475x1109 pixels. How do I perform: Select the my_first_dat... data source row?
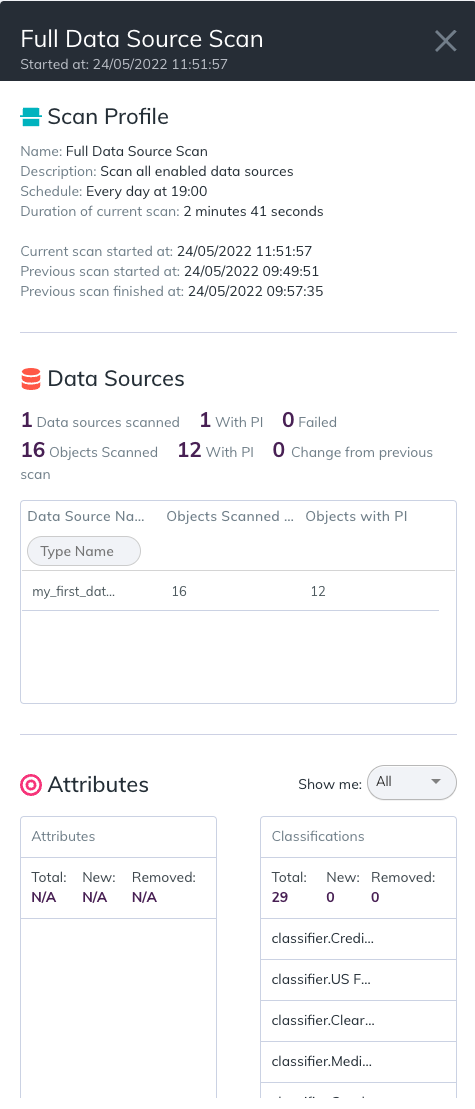(x=230, y=591)
